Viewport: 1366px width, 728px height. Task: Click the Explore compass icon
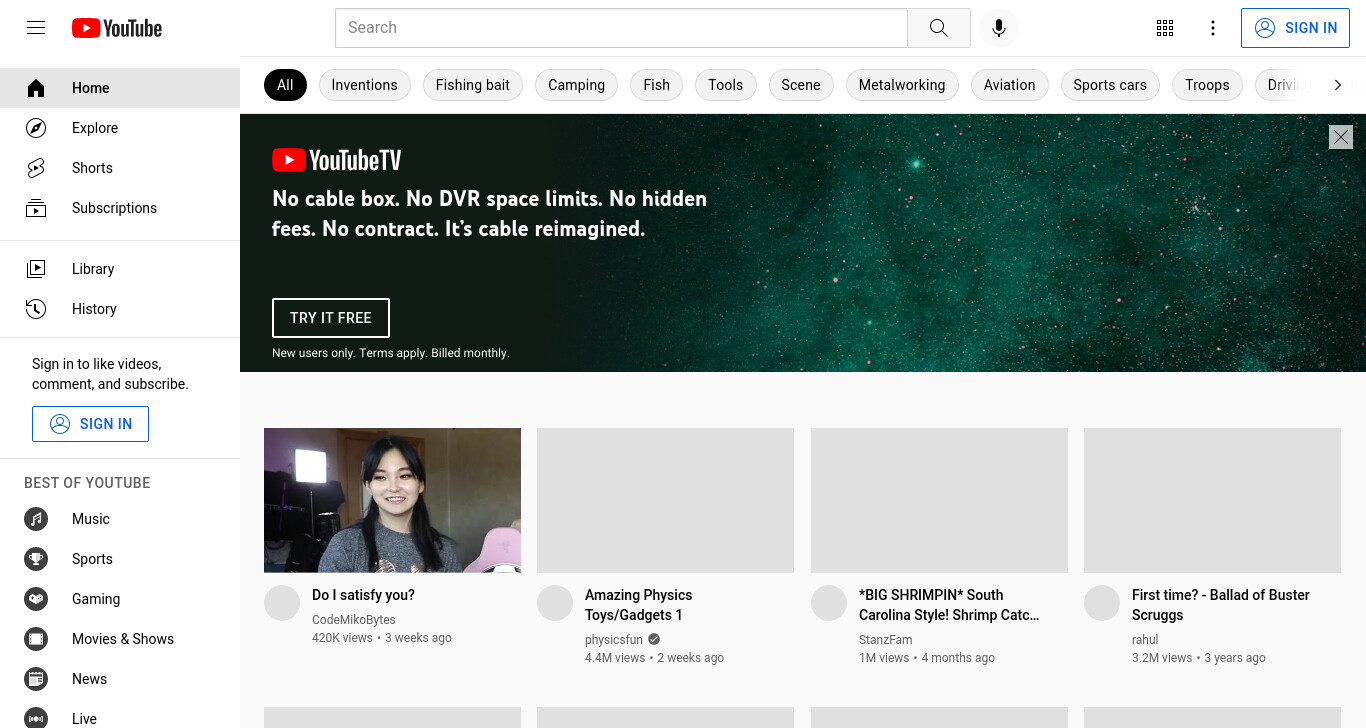[36, 128]
